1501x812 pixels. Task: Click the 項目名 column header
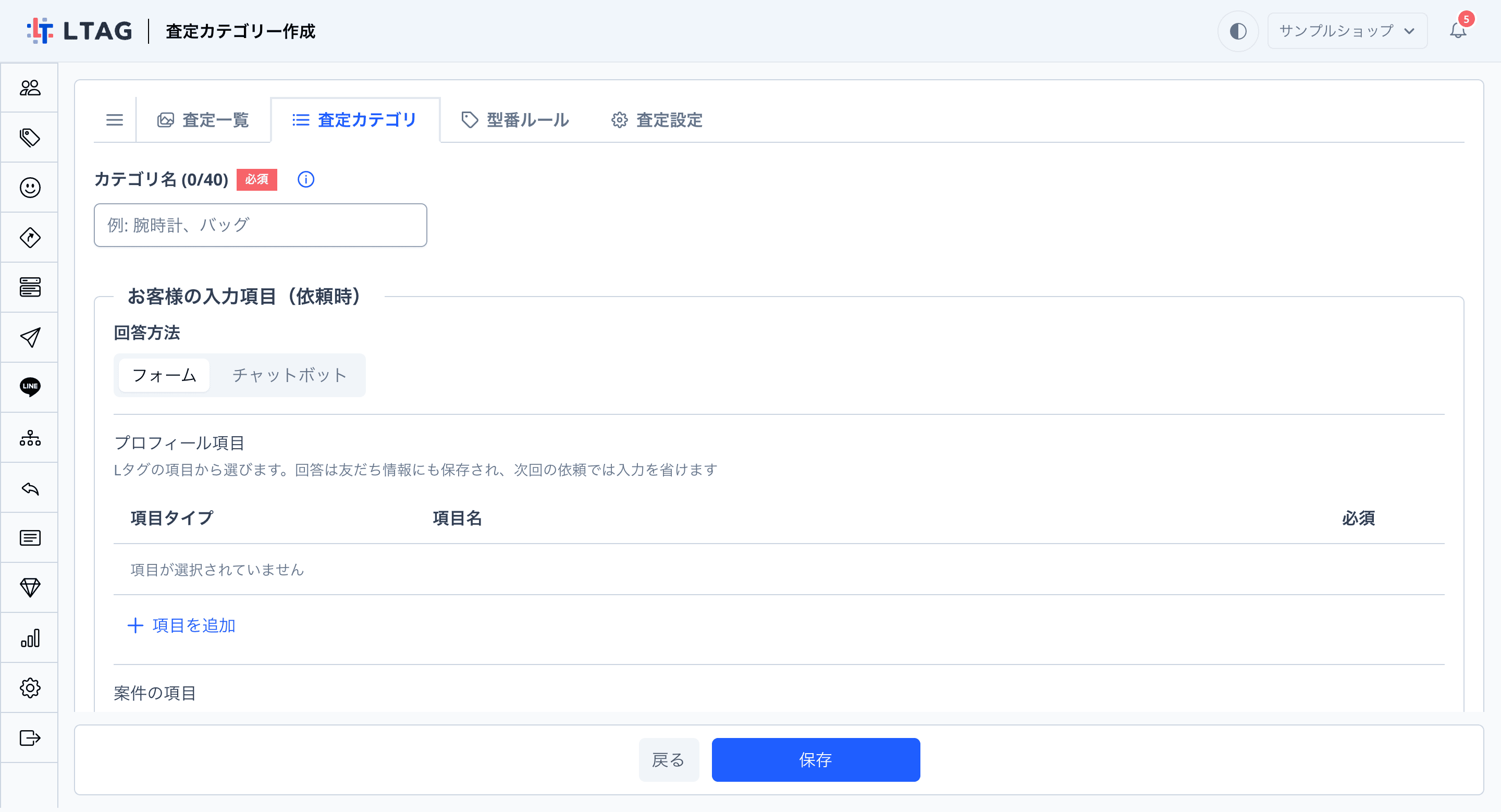click(458, 518)
